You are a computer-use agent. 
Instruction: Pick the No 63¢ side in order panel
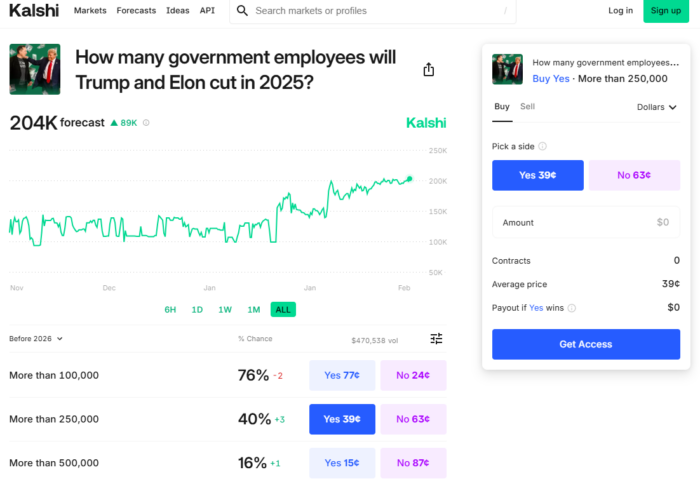[634, 175]
